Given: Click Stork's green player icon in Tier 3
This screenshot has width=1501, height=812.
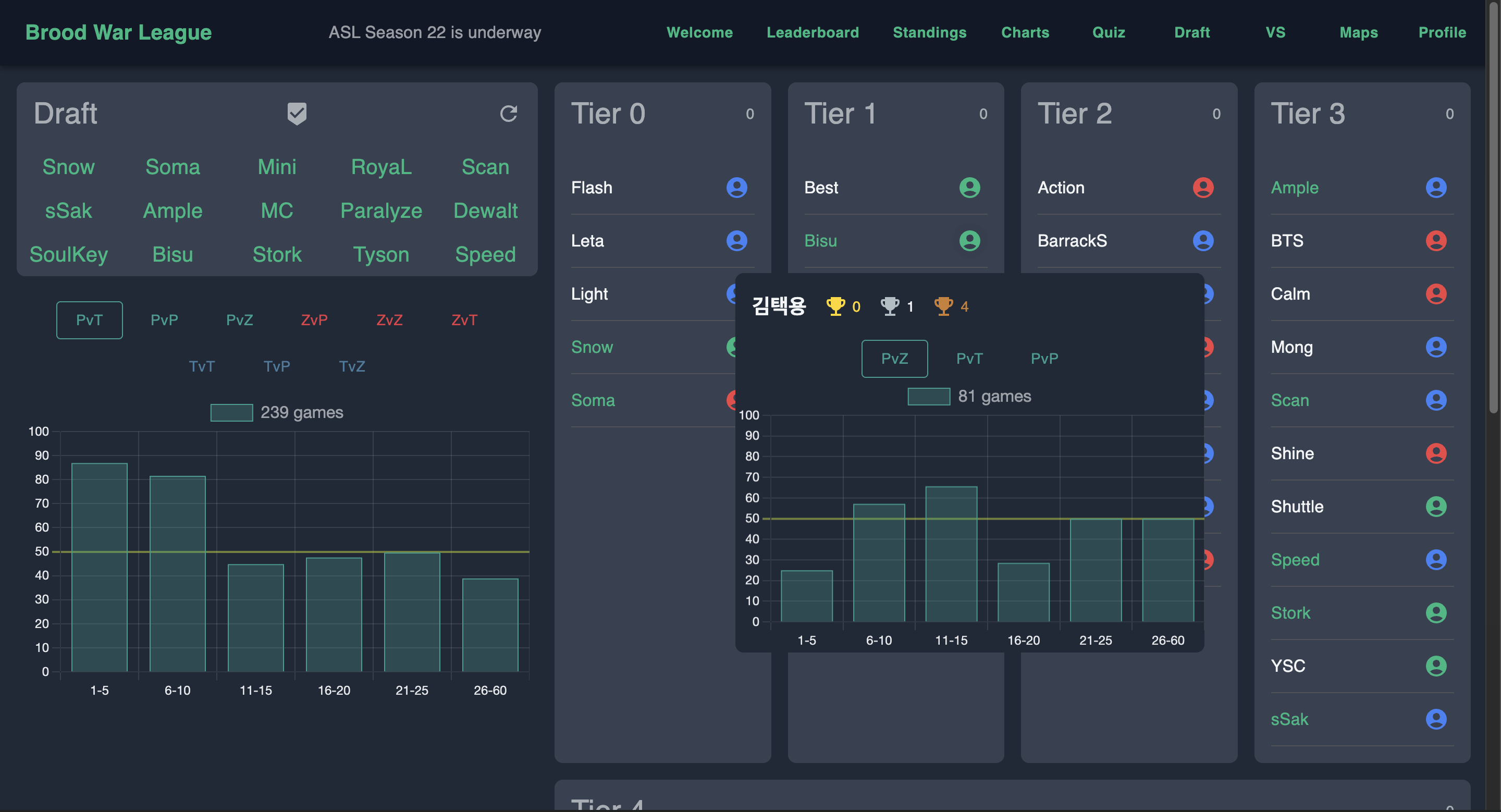Looking at the screenshot, I should point(1436,613).
